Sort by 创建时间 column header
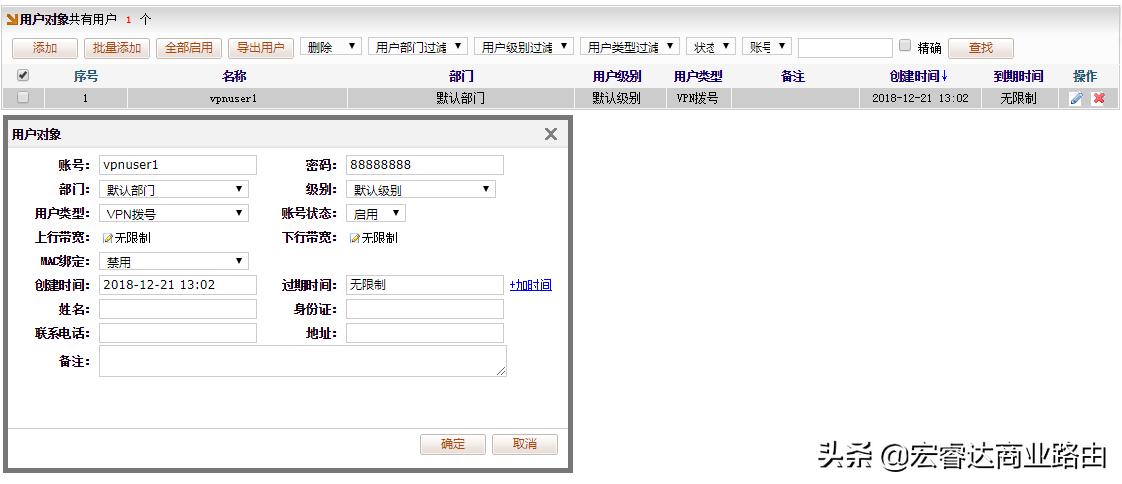Viewport: 1122px width, 484px height. 919,76
